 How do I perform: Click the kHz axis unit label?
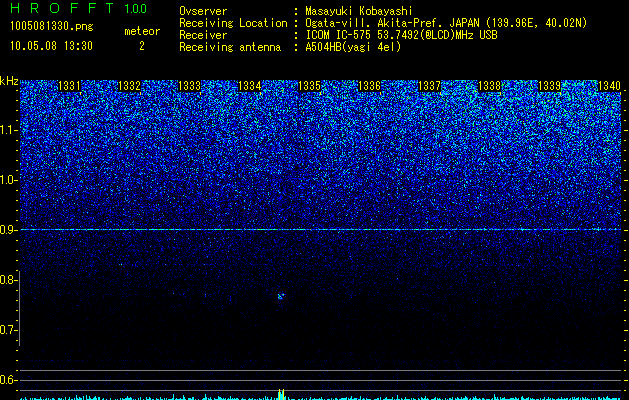click(9, 81)
